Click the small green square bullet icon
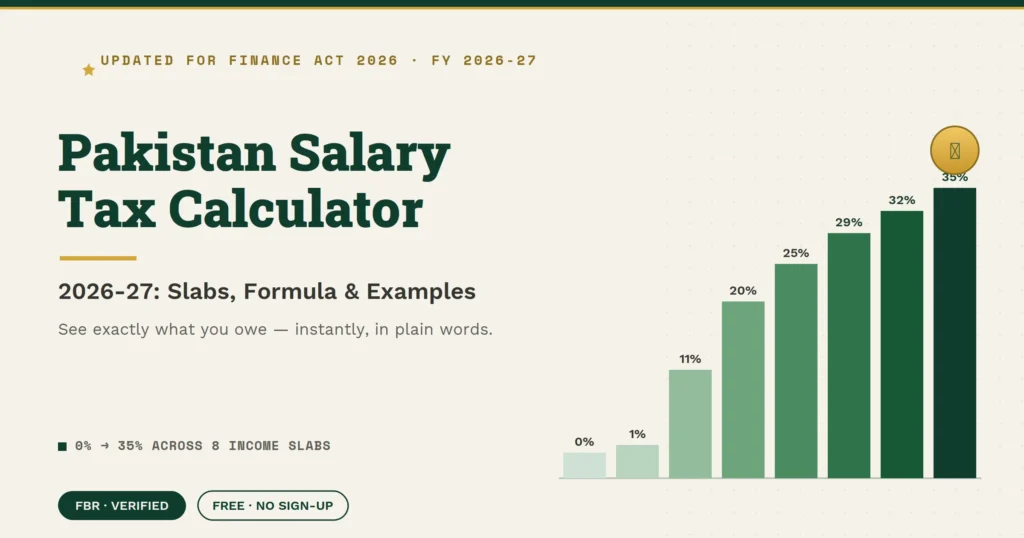 point(62,447)
